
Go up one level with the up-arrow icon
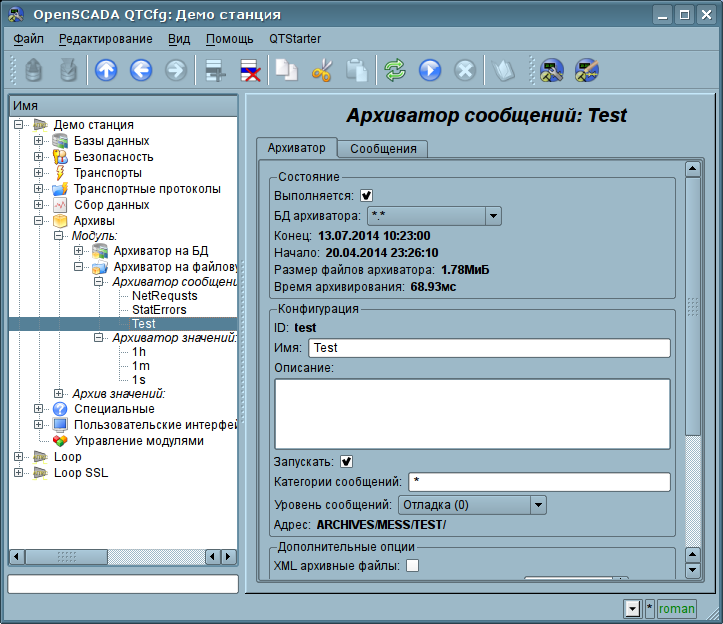pos(106,71)
